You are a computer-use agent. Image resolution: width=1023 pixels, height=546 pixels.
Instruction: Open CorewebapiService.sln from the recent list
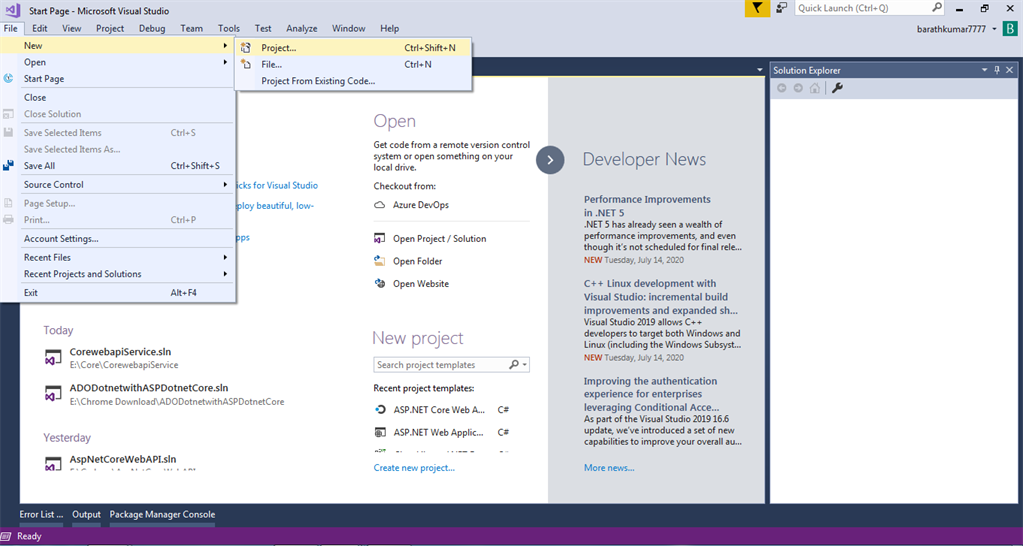[x=121, y=352]
